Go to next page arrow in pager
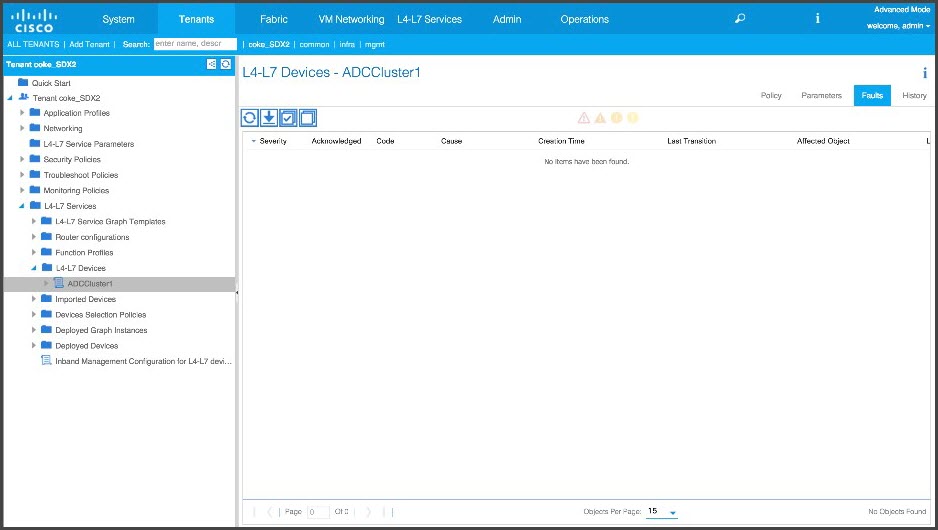Screen dimensions: 938x530 pyautogui.click(x=368, y=511)
